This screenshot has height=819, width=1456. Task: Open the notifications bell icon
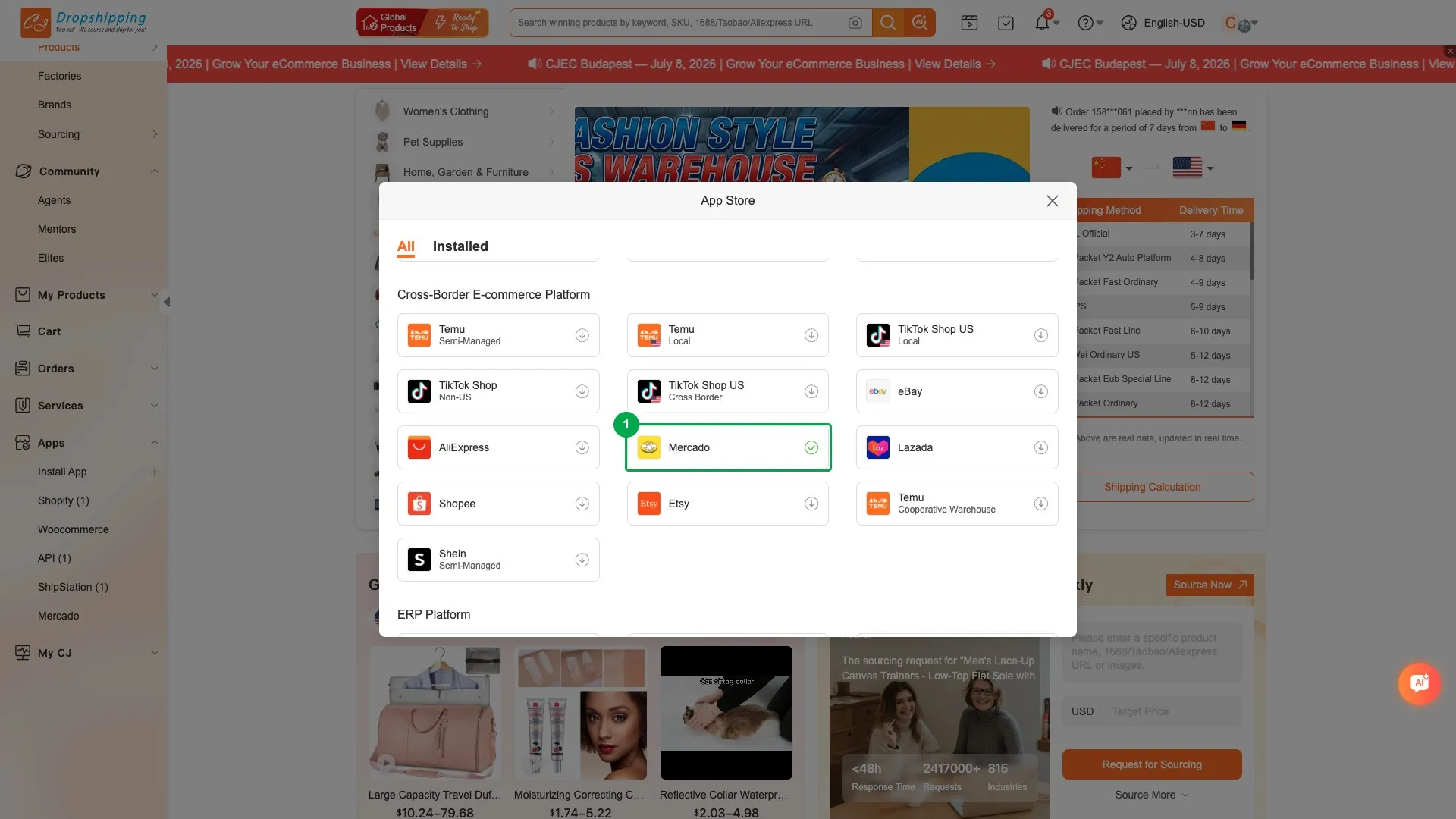[x=1042, y=23]
